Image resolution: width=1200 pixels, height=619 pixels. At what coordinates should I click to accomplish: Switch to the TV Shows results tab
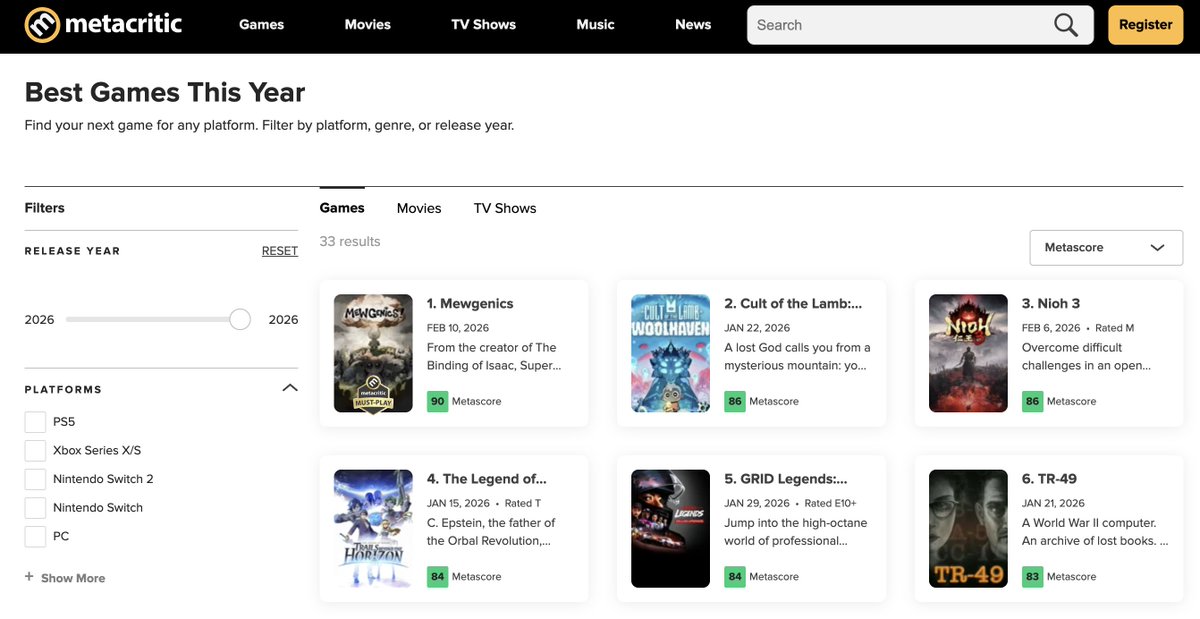click(x=505, y=208)
